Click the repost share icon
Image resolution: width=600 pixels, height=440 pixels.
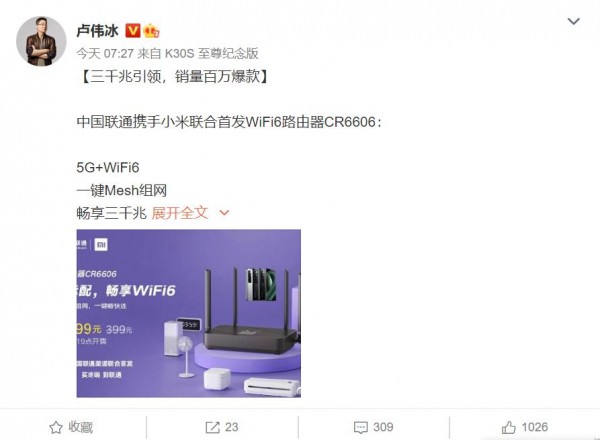[x=212, y=427]
